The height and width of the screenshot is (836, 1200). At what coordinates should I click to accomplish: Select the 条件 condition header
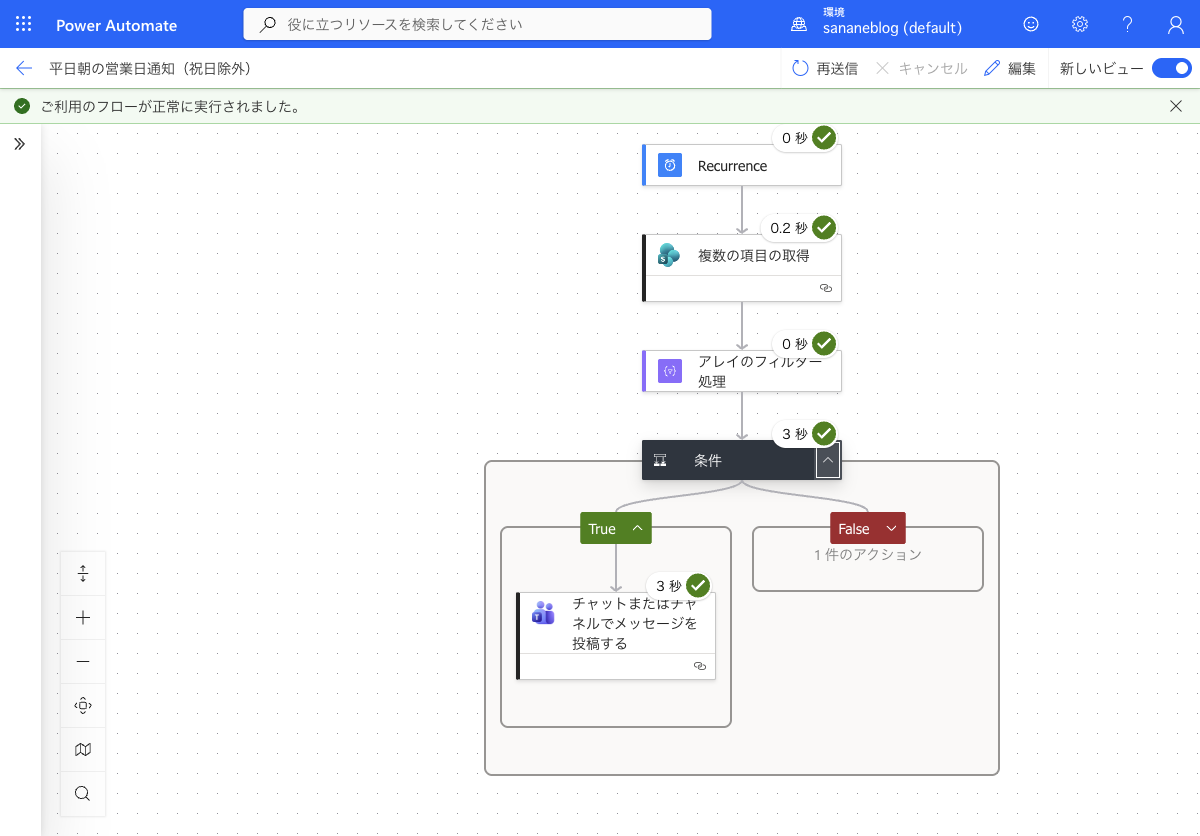tap(742, 461)
